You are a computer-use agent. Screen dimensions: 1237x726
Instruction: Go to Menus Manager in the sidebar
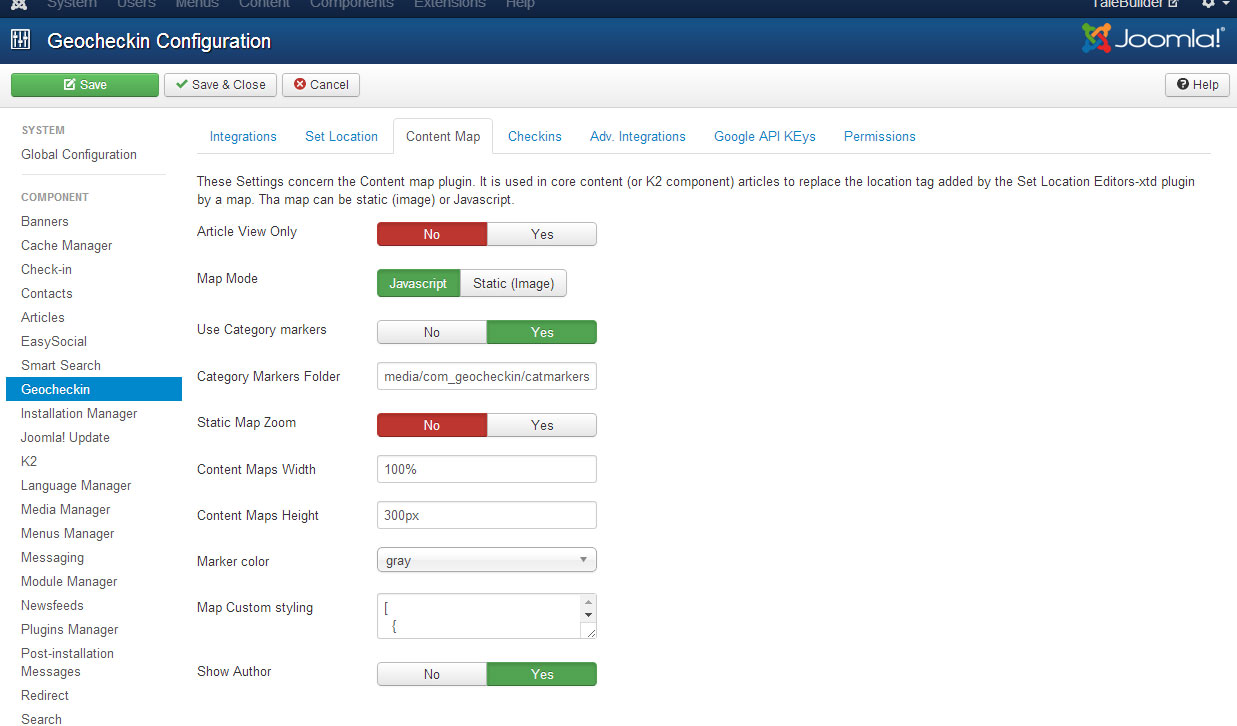[x=68, y=534]
